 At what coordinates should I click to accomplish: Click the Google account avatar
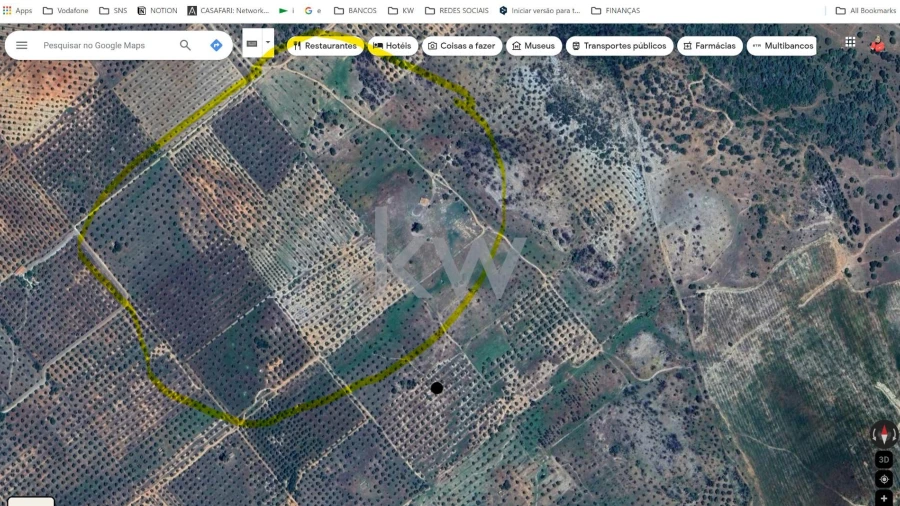pos(878,45)
